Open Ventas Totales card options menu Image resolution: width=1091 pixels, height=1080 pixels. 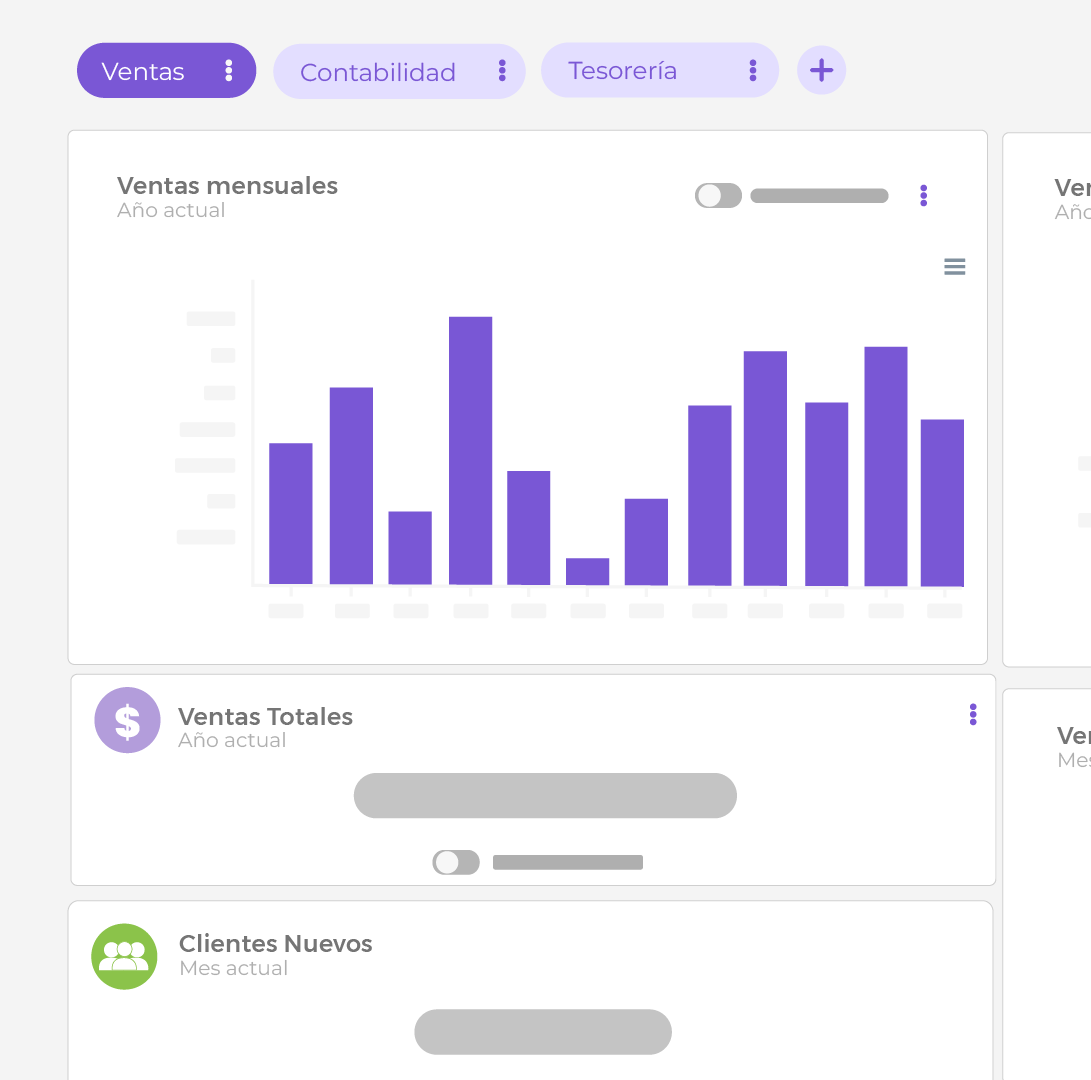(x=973, y=714)
